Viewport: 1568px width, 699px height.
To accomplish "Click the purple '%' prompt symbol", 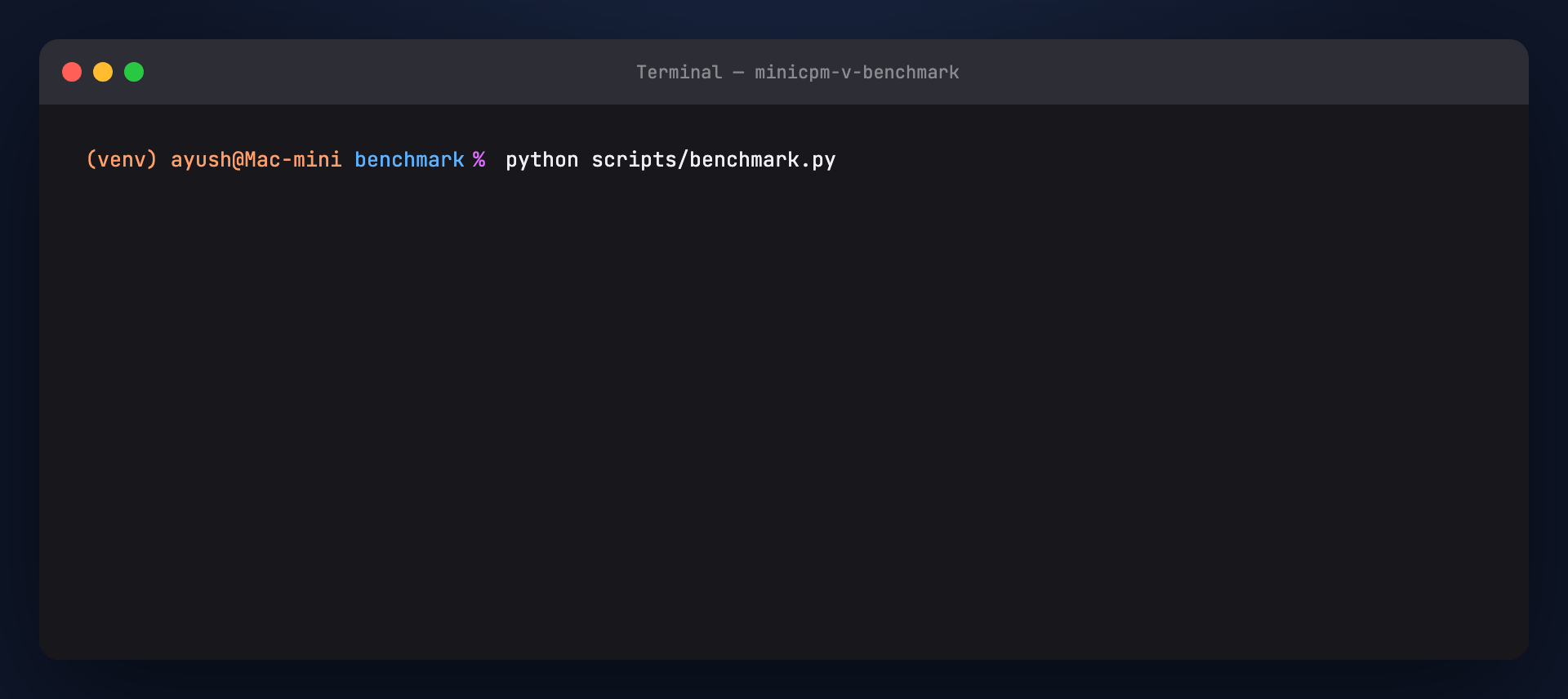I will tap(479, 159).
